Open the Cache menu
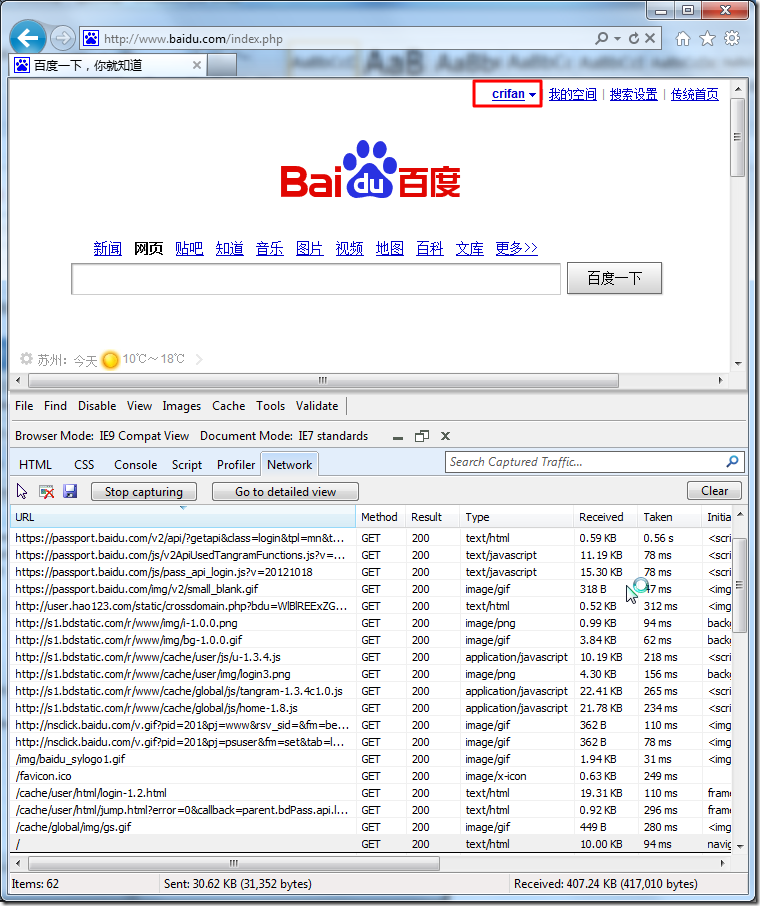The width and height of the screenshot is (760, 906). click(228, 406)
